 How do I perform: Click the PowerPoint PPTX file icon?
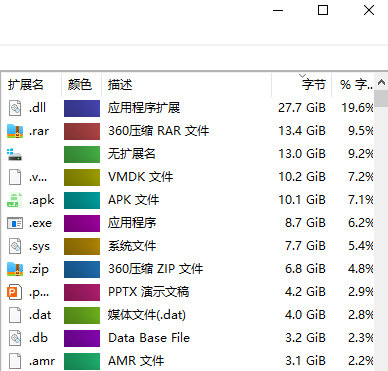(15, 292)
